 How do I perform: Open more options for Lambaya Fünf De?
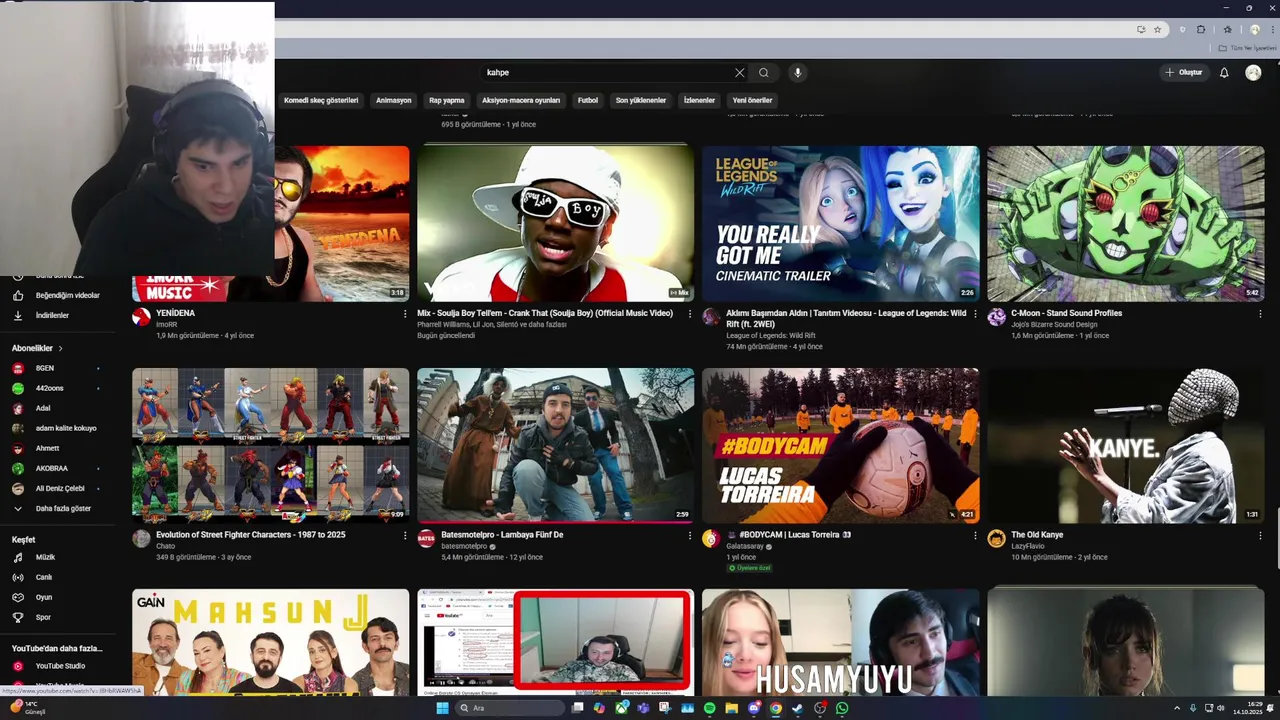[x=689, y=536]
